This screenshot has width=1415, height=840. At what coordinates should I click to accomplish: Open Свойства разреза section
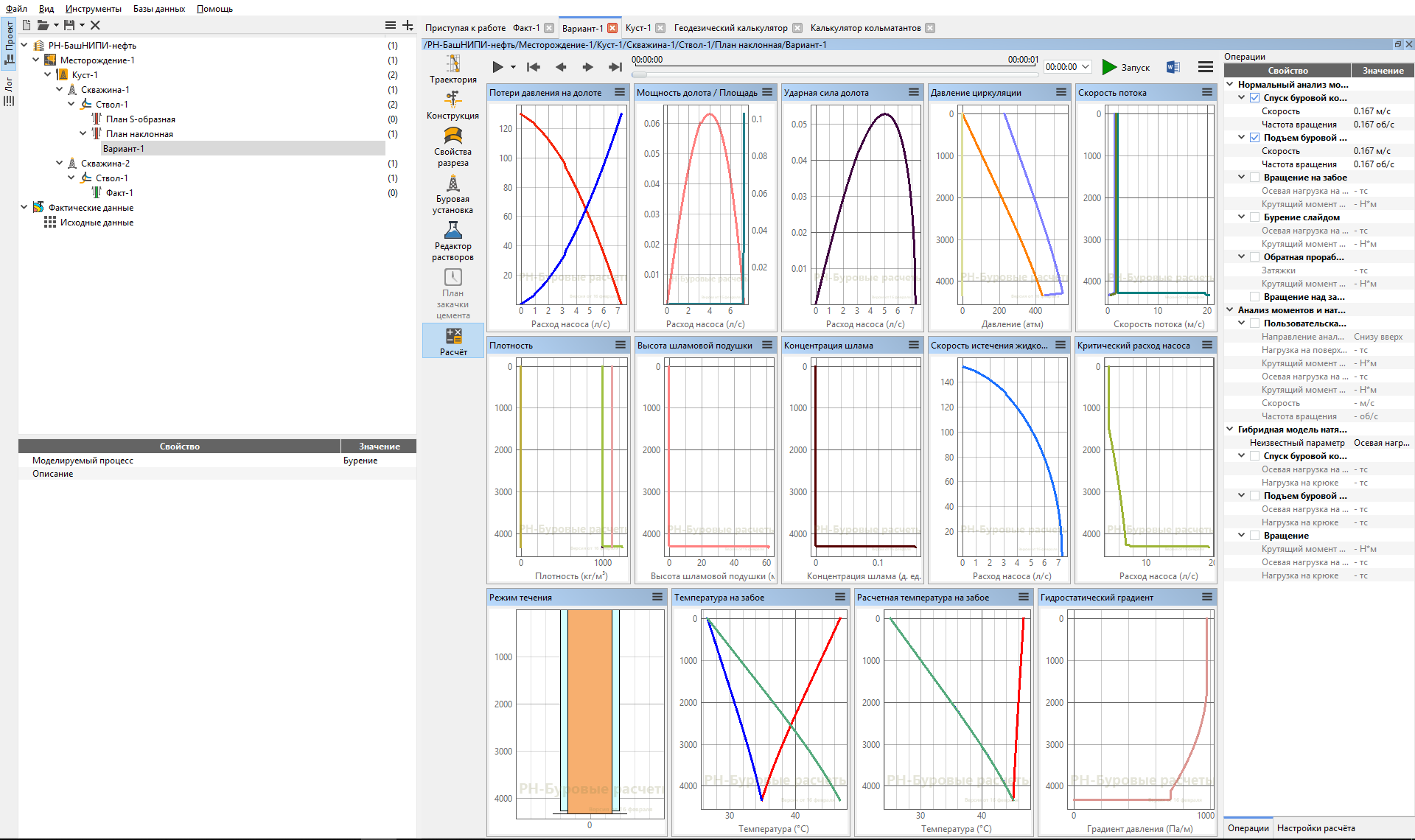[453, 147]
